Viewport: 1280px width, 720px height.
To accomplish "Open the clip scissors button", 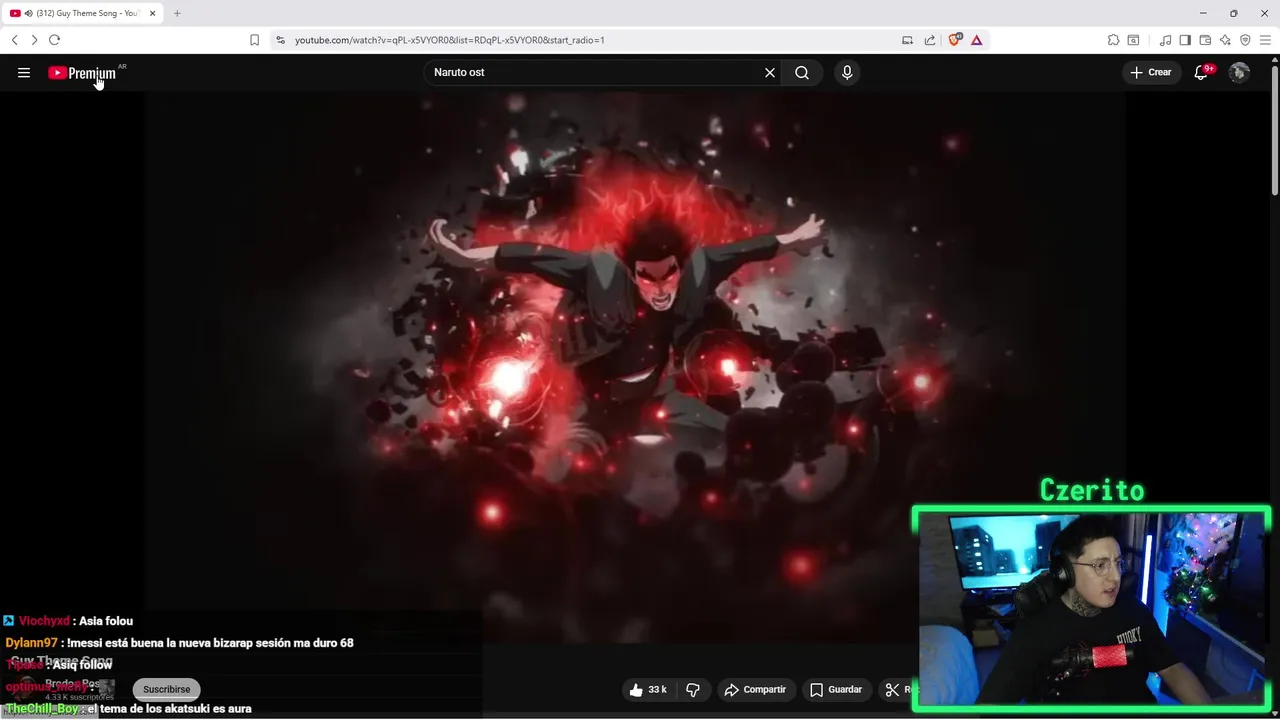I will [x=897, y=689].
